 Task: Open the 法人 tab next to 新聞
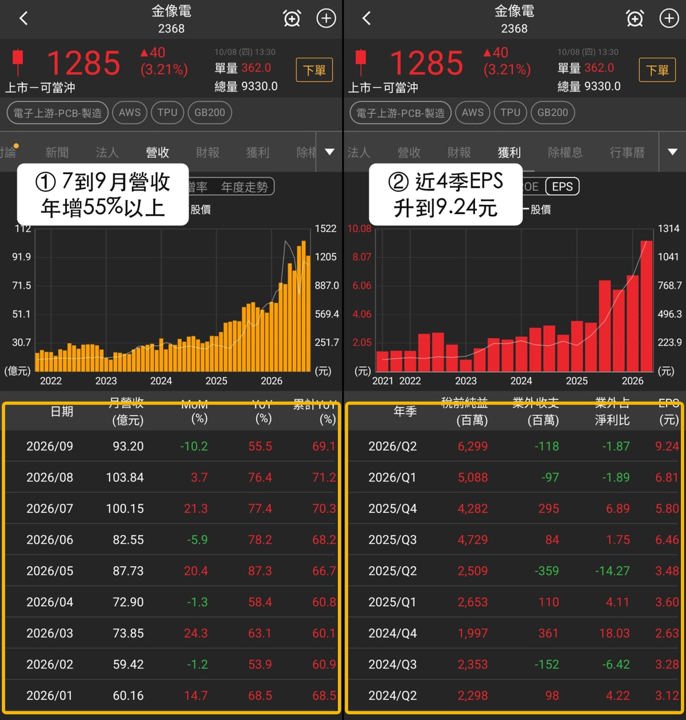[x=107, y=152]
